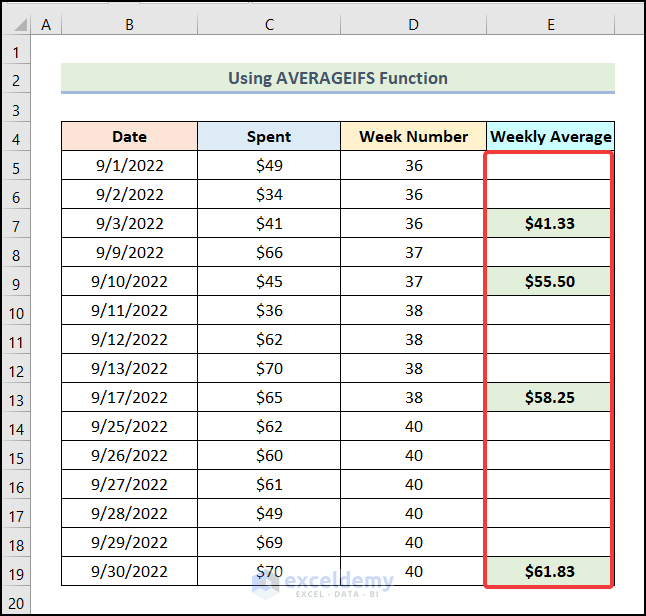Click the Weekly Average header cell
This screenshot has height=616, width=646.
click(550, 136)
